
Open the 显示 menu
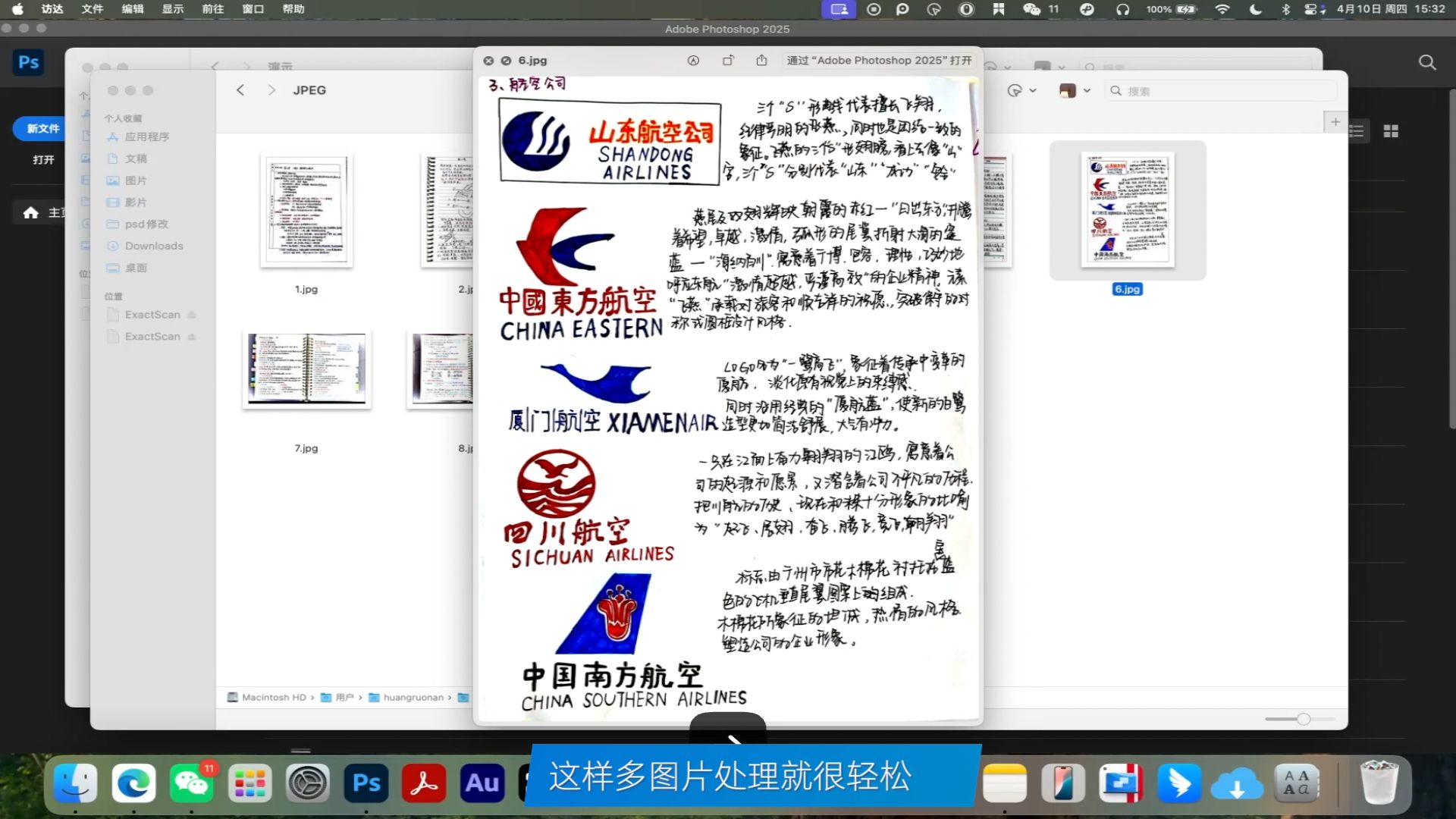coord(173,9)
